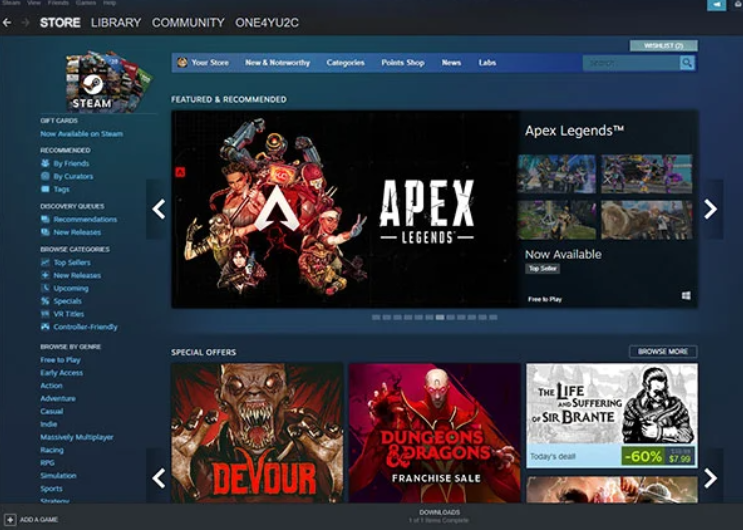This screenshot has height=530, width=743.
Task: Click the Specials percent icon
Action: click(x=45, y=301)
